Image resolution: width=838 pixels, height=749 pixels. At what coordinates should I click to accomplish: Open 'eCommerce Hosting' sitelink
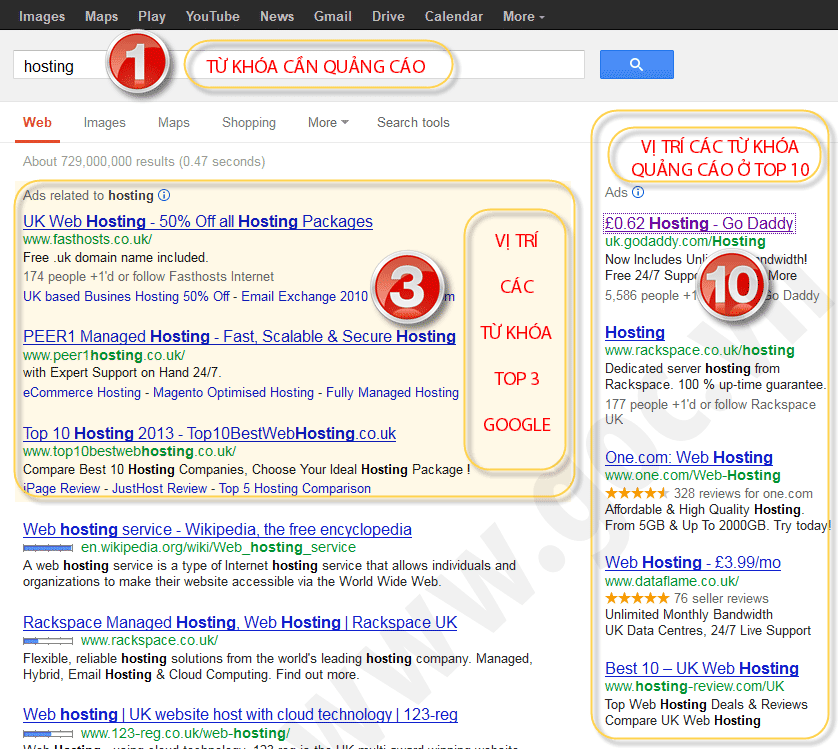point(82,392)
